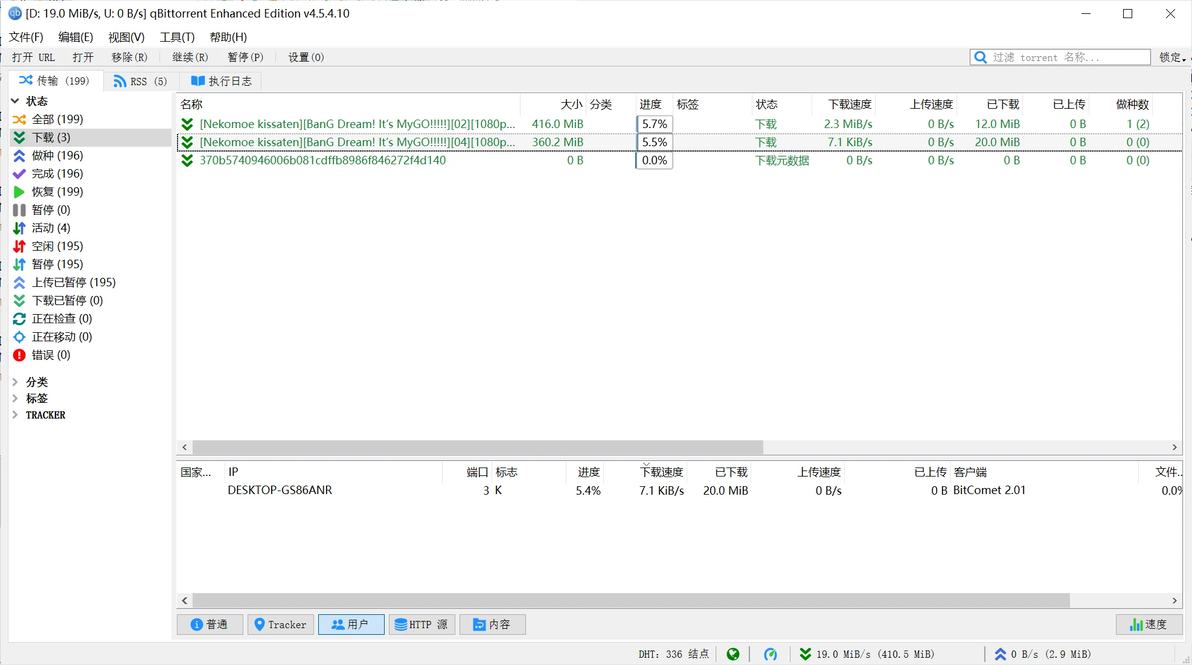1192x665 pixels.
Task: Open the HTTP 源 details tab
Action: coord(422,625)
